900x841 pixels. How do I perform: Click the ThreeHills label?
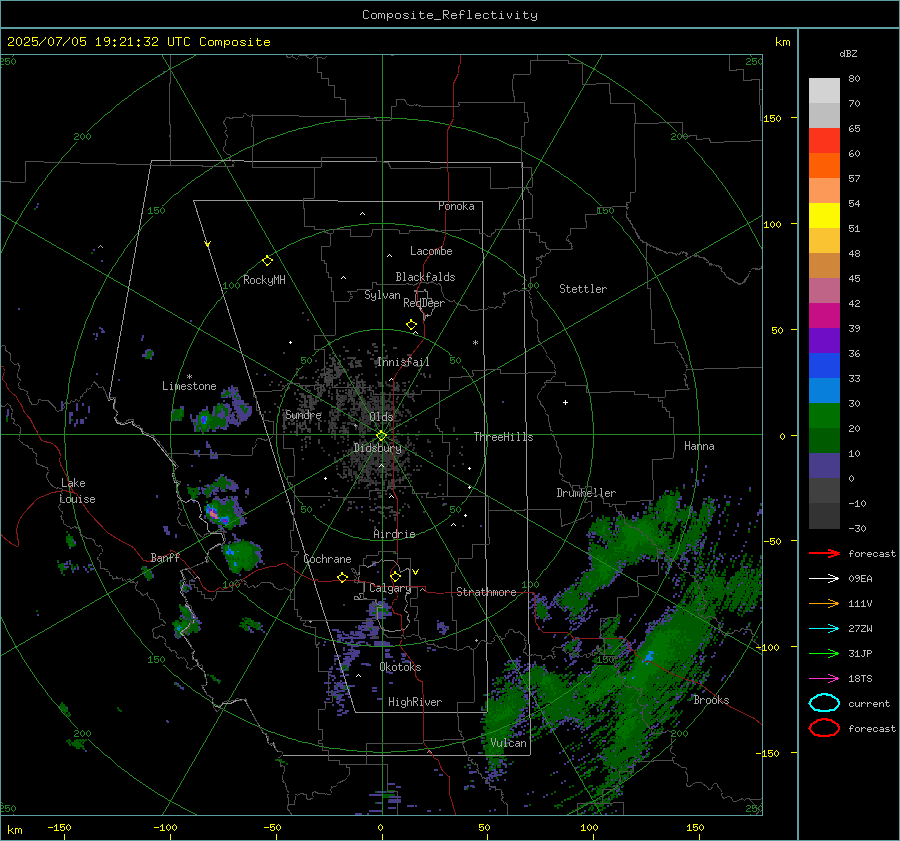click(503, 437)
